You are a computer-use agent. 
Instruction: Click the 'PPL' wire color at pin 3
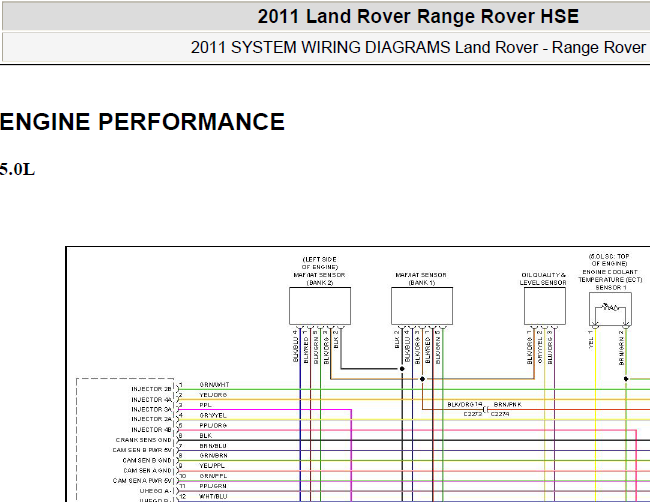coord(205,405)
